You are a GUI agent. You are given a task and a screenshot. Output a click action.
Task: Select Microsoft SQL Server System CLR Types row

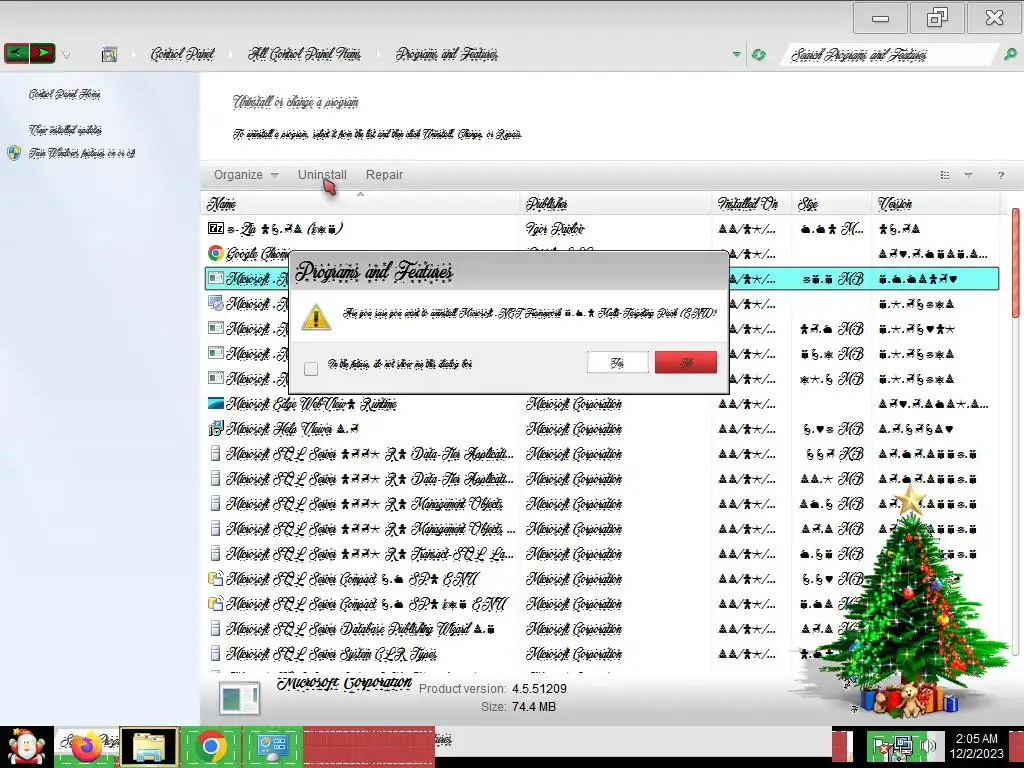click(x=601, y=654)
